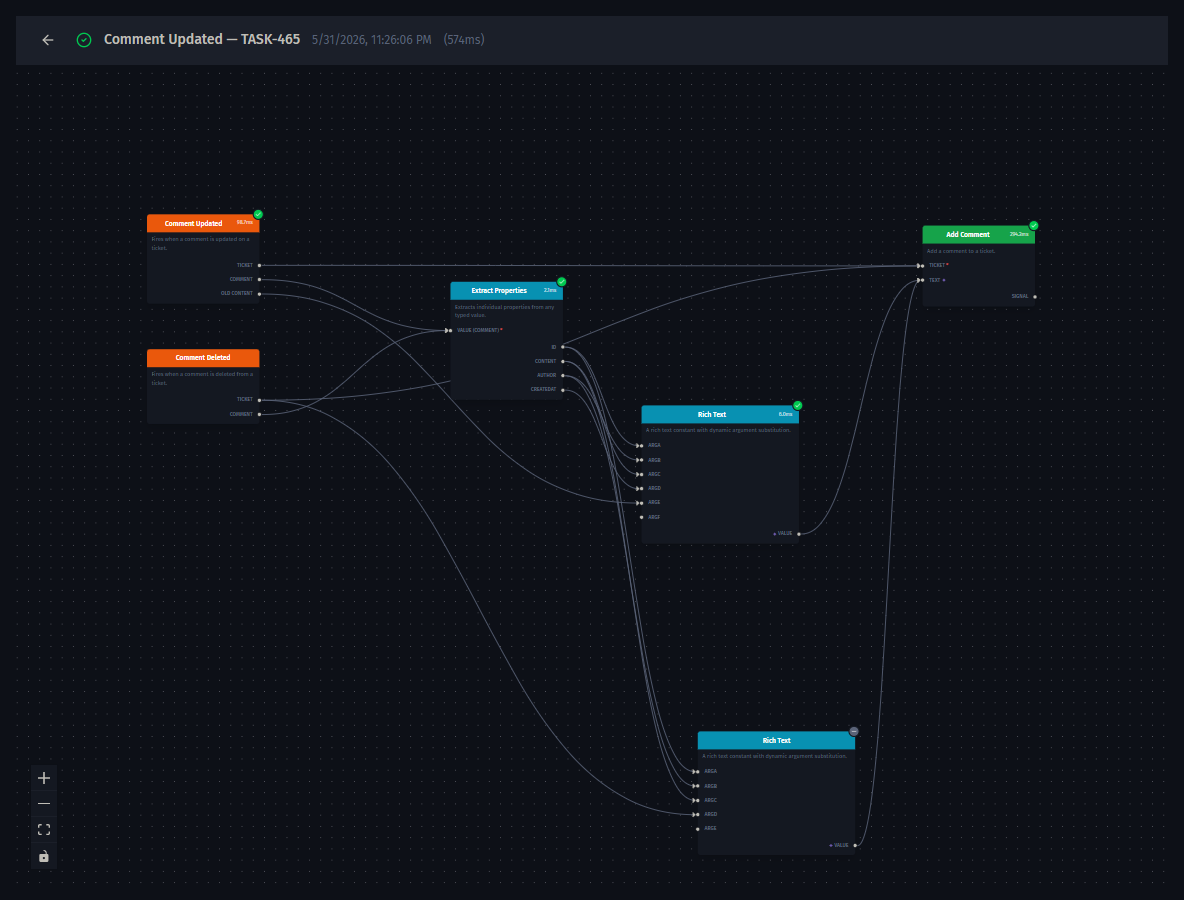1184x900 pixels.
Task: Go back using the arrow icon
Action: (x=48, y=40)
